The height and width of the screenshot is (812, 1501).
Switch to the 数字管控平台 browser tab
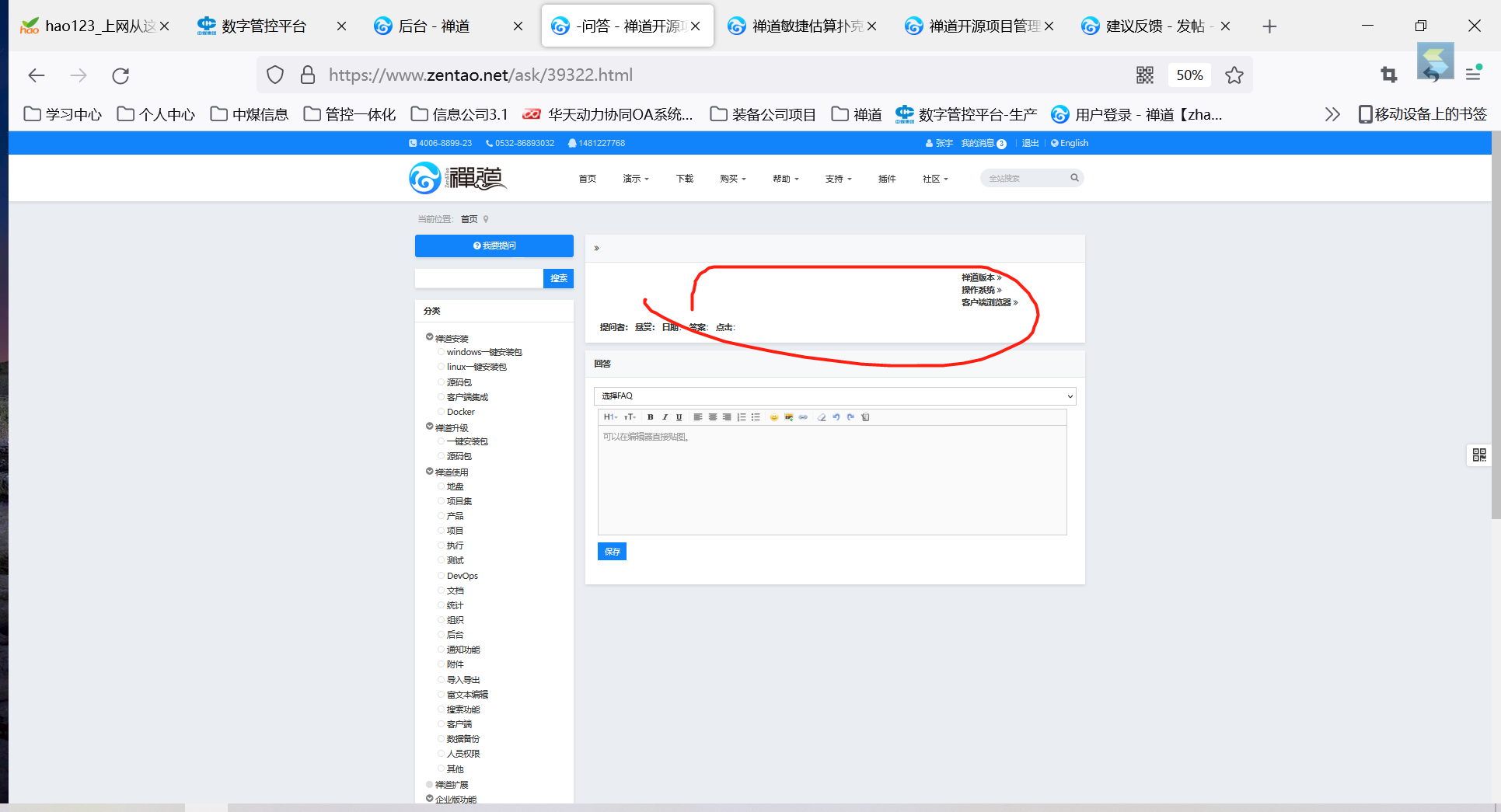(272, 26)
